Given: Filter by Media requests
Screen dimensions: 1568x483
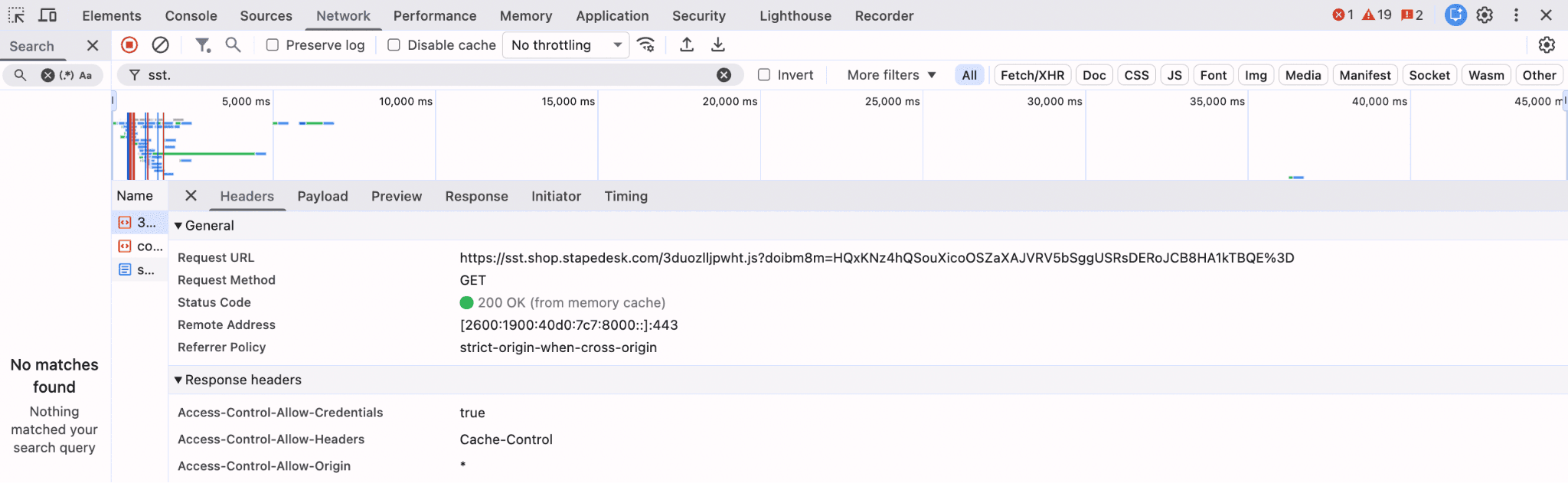Looking at the screenshot, I should [1303, 75].
